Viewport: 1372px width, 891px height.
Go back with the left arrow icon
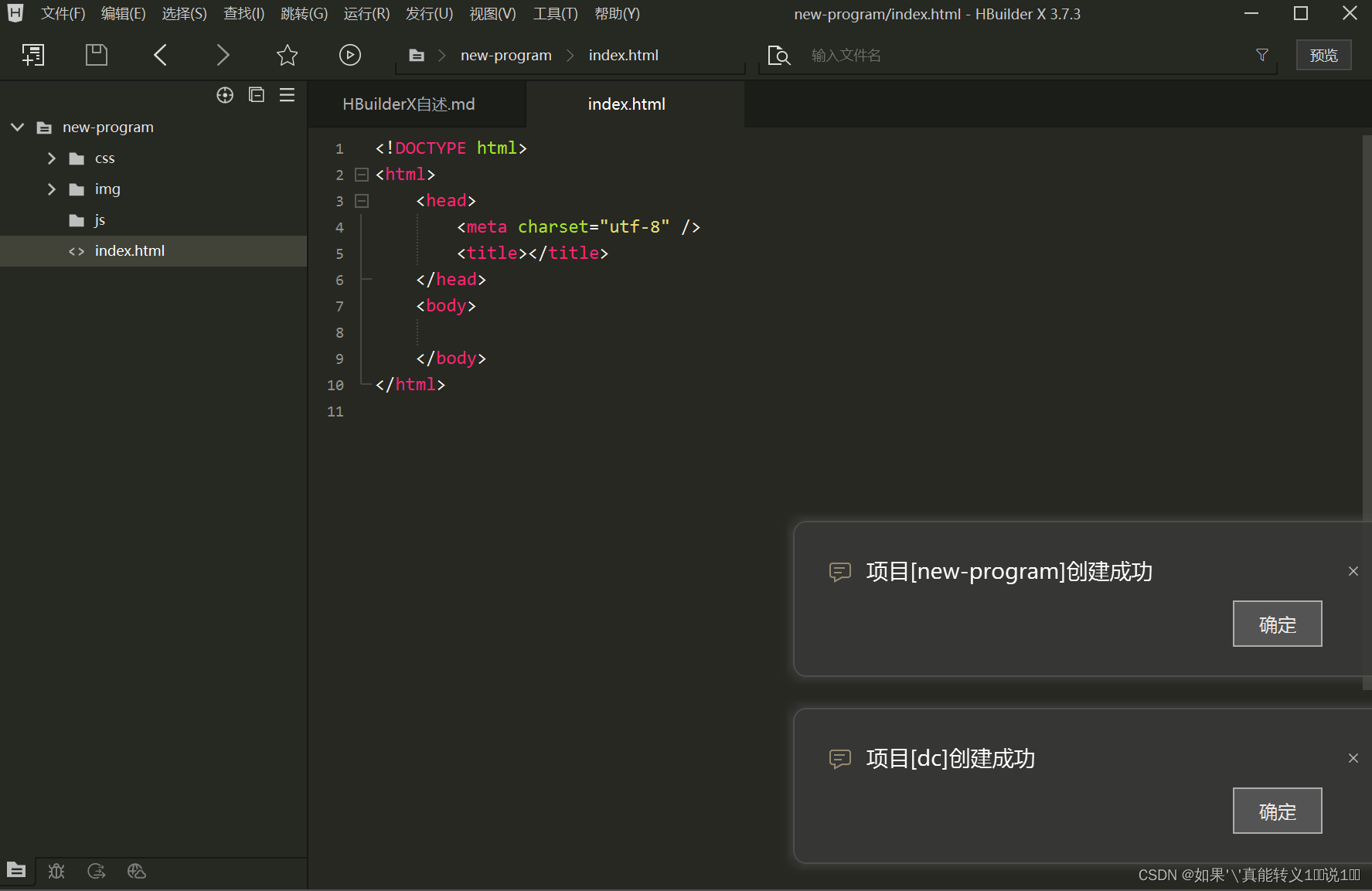(x=160, y=55)
